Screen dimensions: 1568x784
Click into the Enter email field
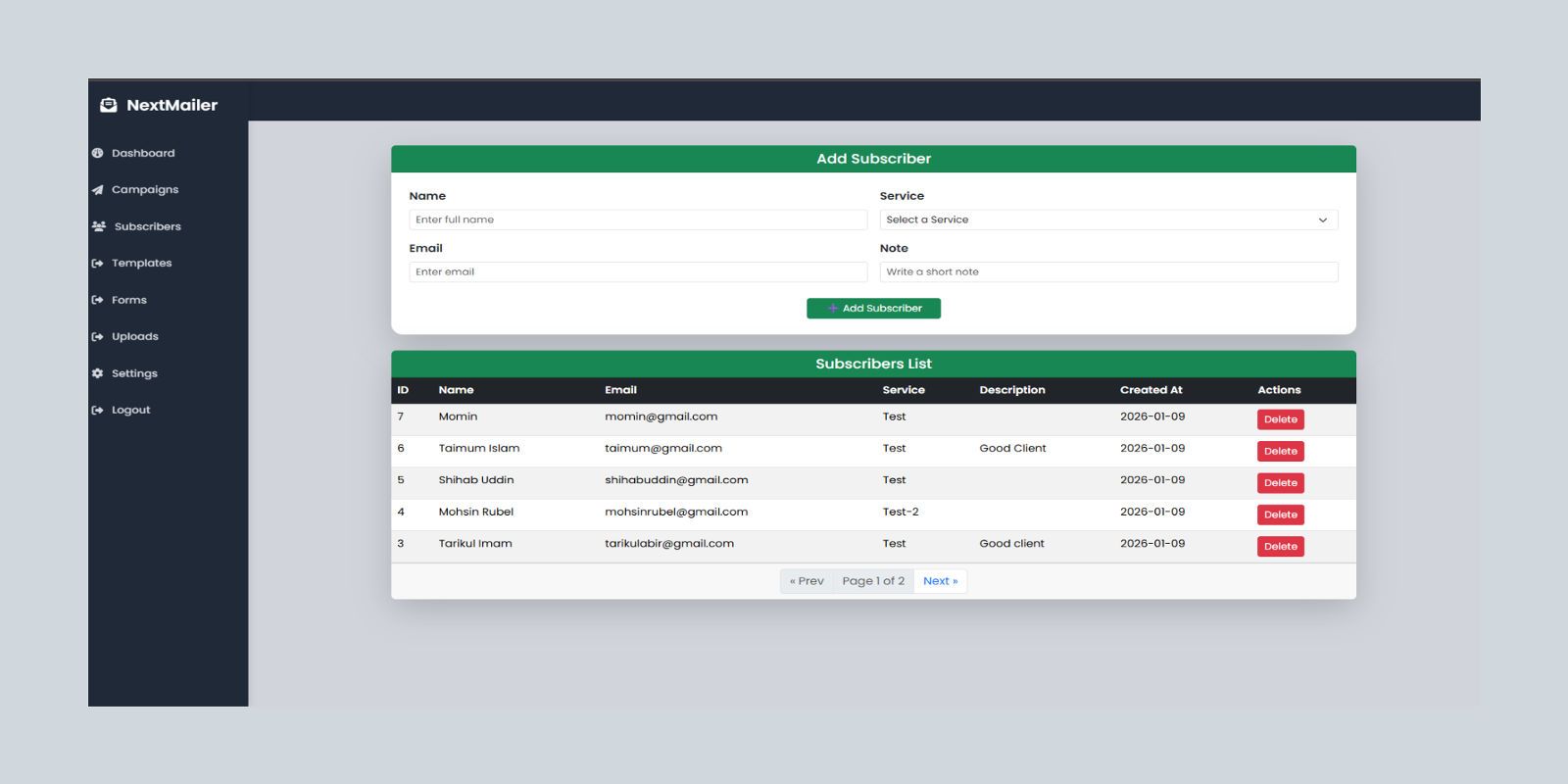coord(637,271)
